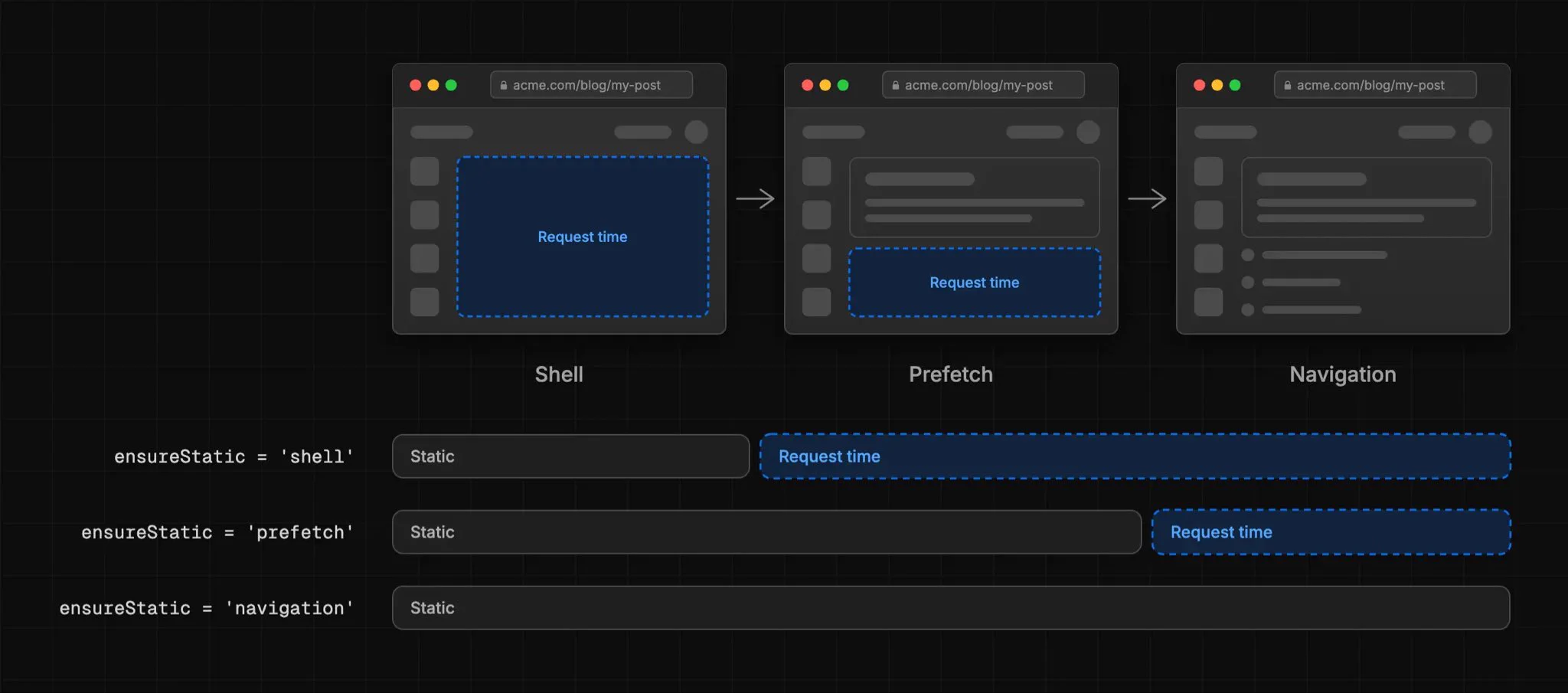Click the Prefetch window address bar
This screenshot has height=693, width=1568.
(x=983, y=85)
